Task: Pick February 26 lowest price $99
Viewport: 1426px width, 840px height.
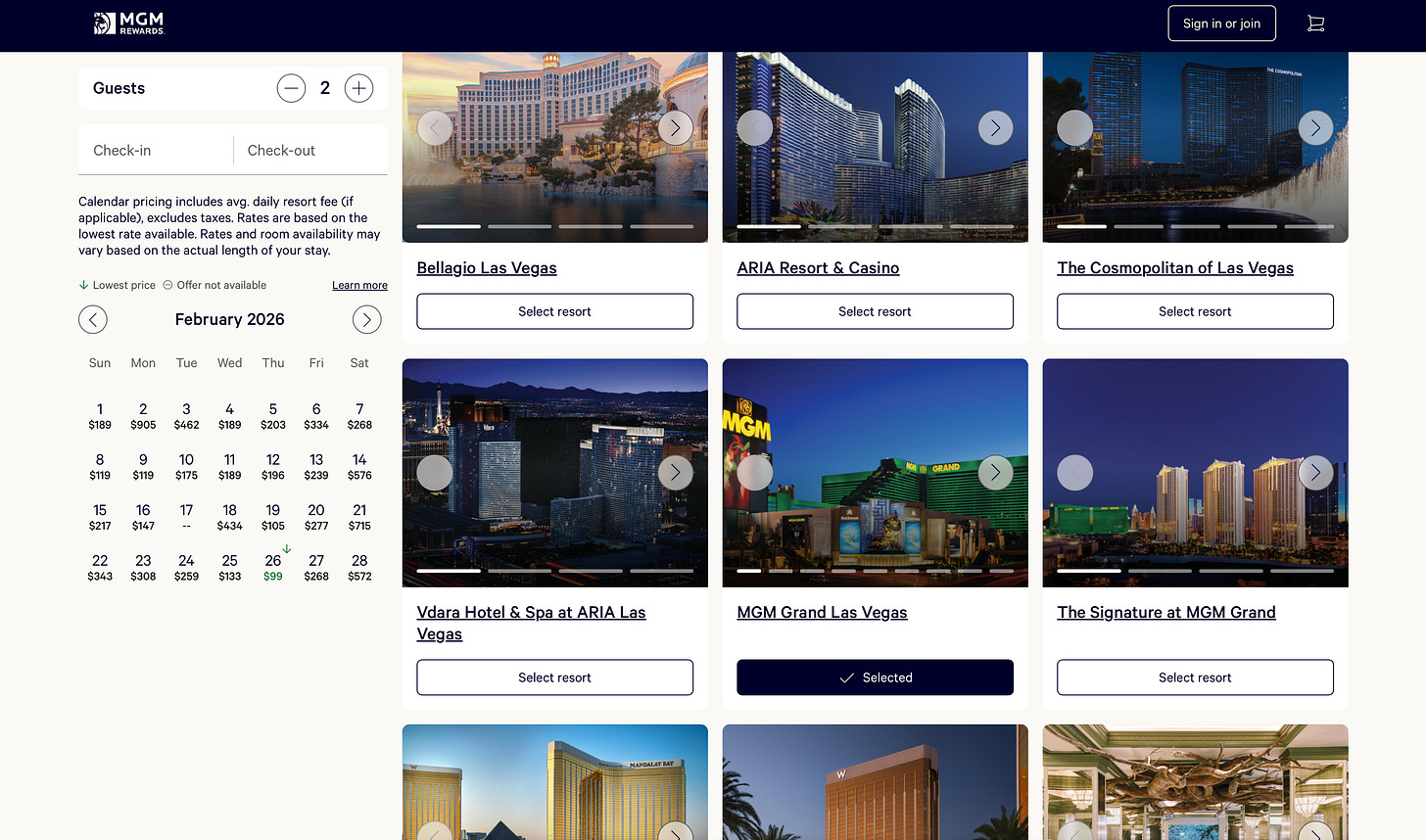Action: 273,567
